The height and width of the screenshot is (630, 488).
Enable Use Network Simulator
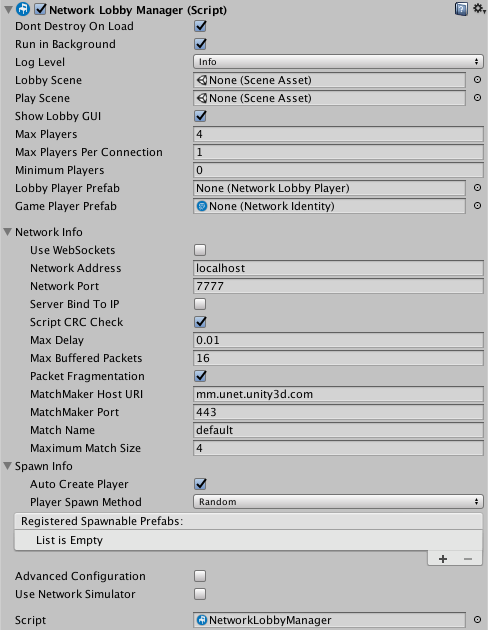click(x=200, y=594)
